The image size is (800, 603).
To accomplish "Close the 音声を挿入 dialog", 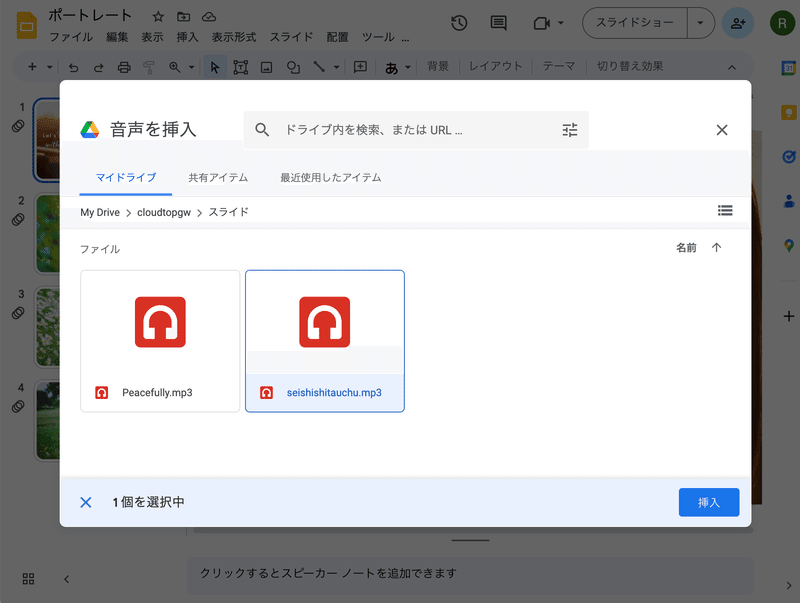I will click(721, 130).
